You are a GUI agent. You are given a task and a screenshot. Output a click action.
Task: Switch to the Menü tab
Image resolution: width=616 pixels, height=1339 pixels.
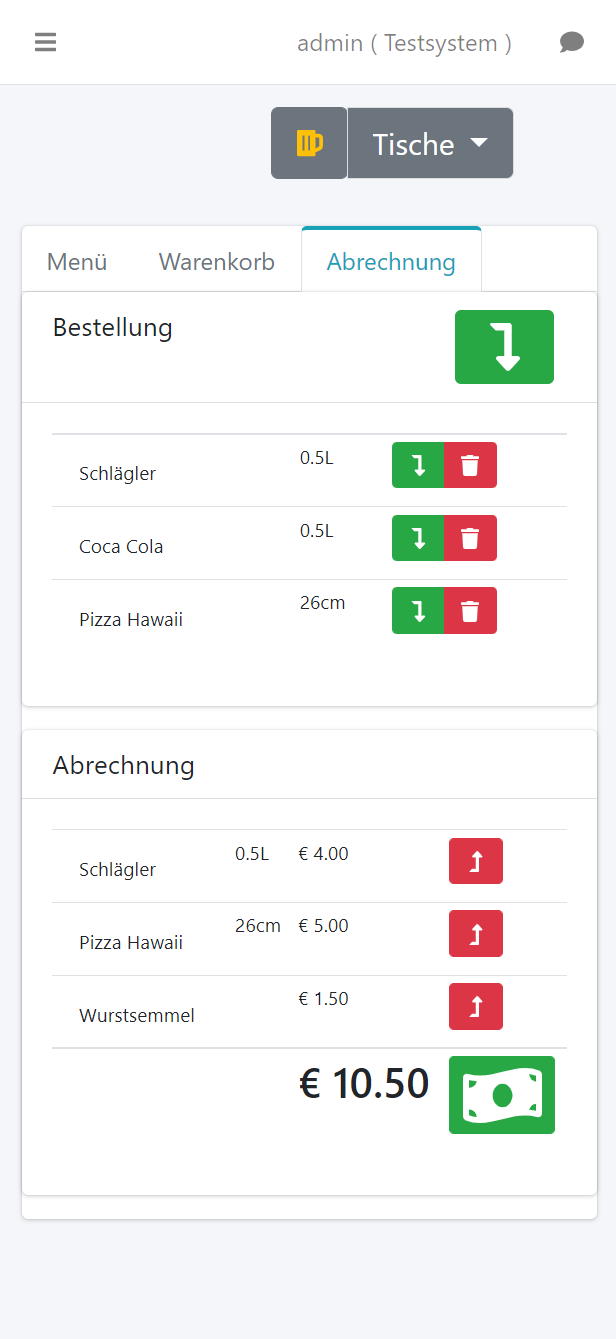pyautogui.click(x=77, y=262)
